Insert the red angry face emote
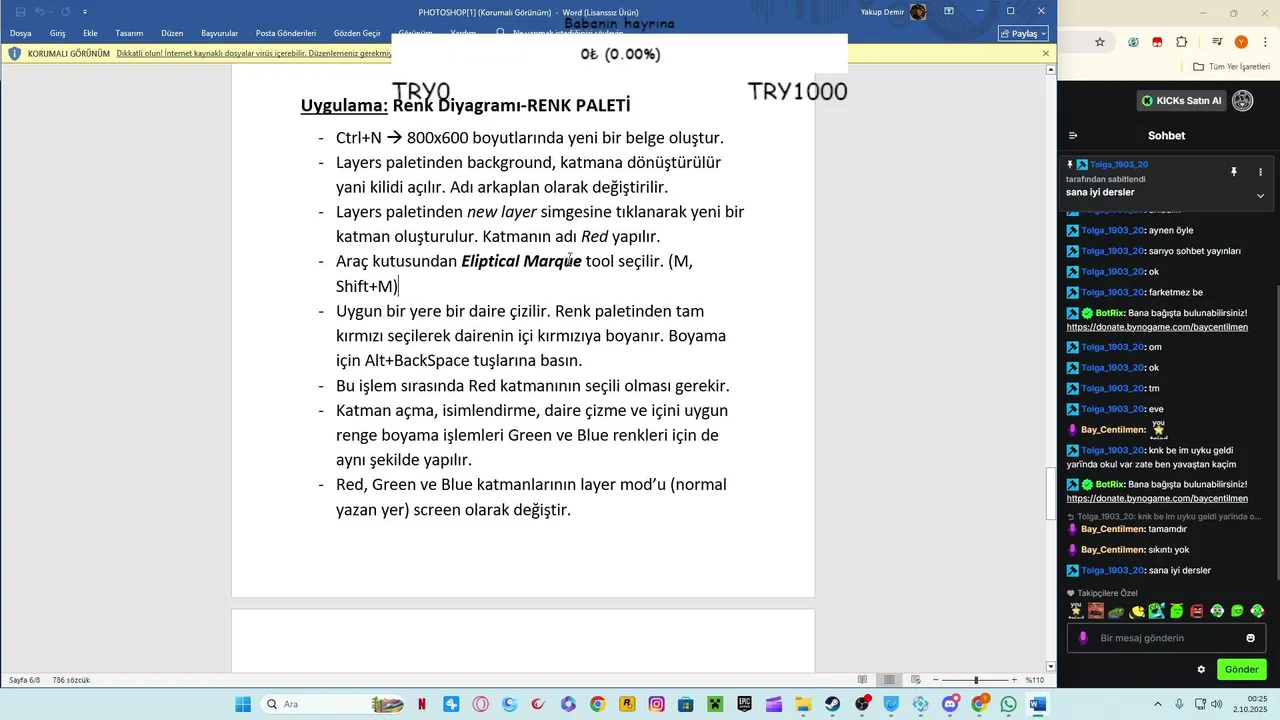Screen dimensions: 1280x720 1196,610
